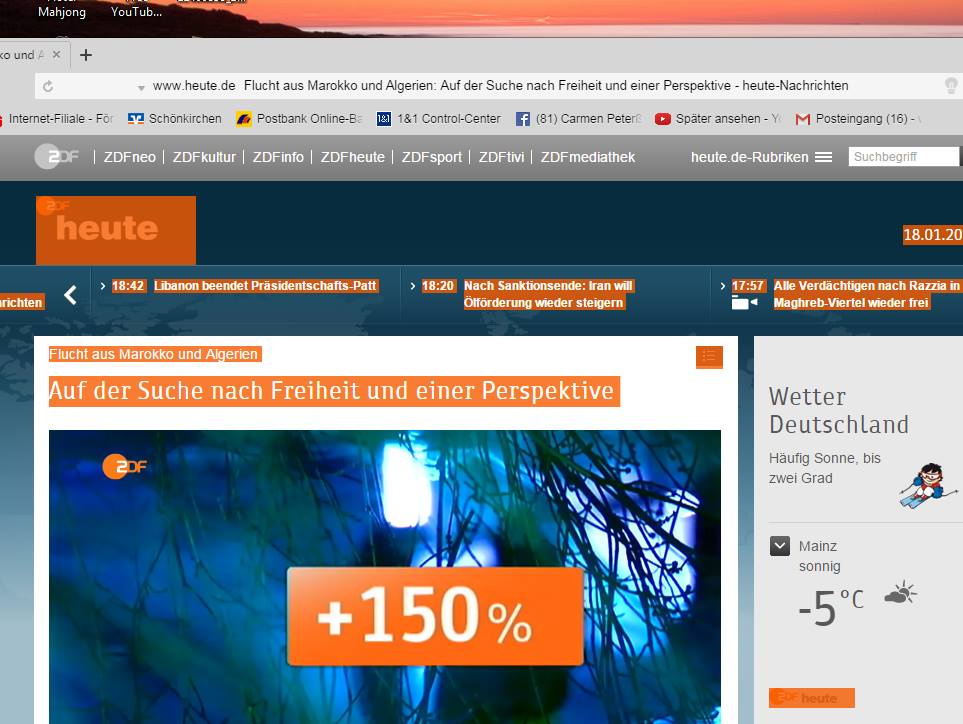Open the Gmail Posteingang bookmark

tap(857, 119)
